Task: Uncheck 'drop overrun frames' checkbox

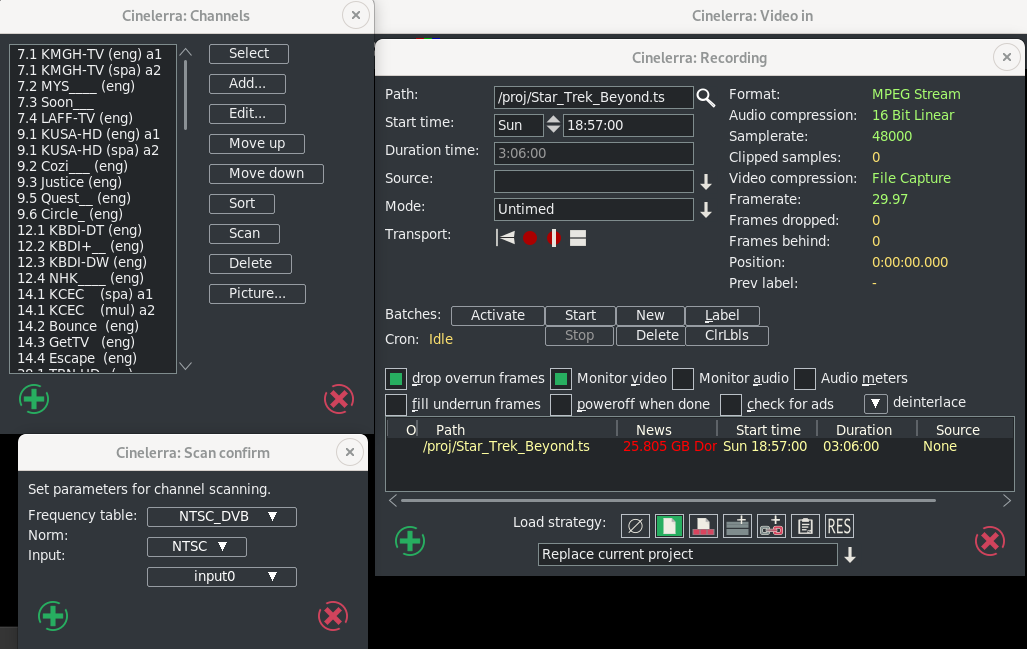Action: click(396, 379)
